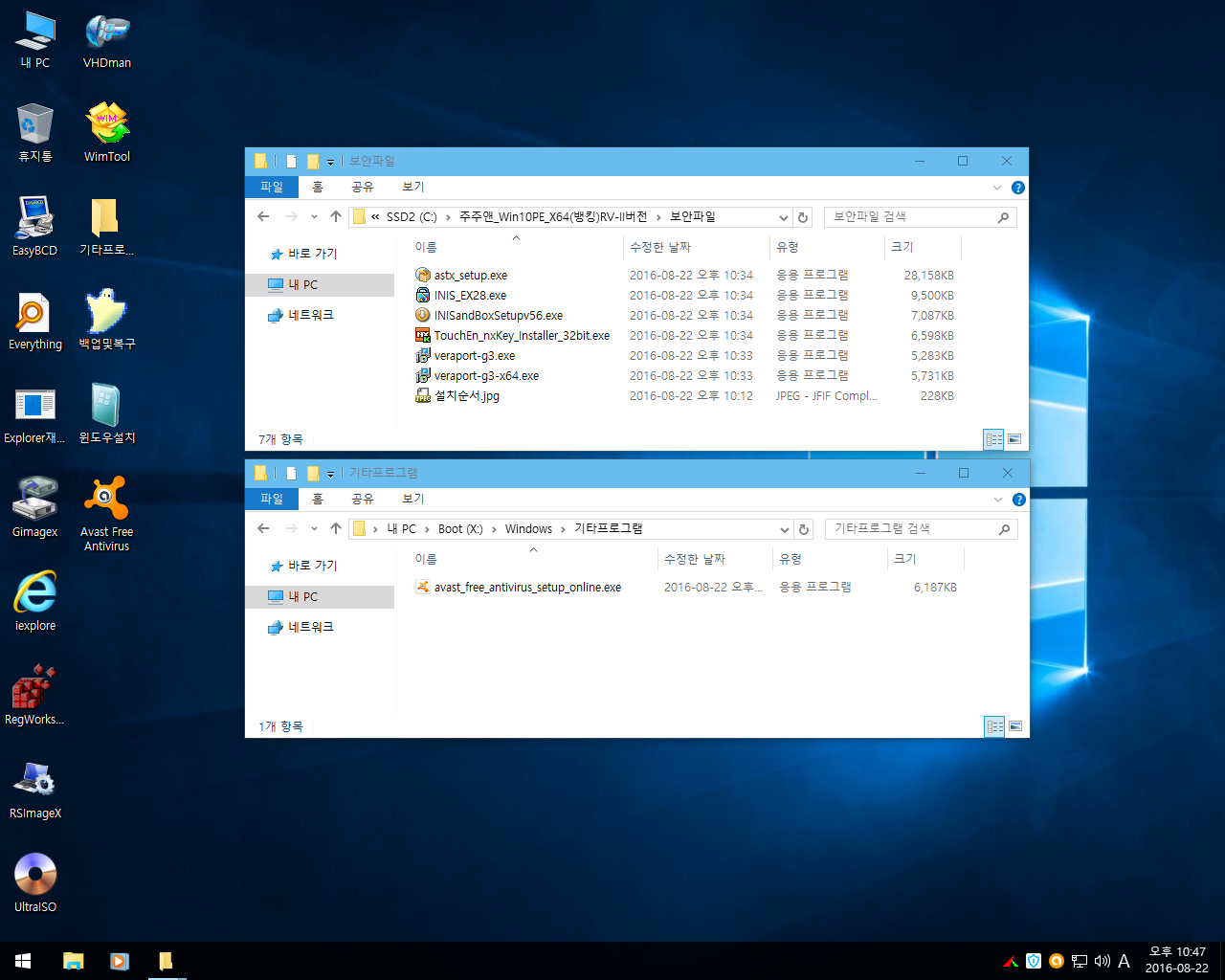Go up one level in 보안파일 window
Viewport: 1225px width, 980px height.
pos(335,217)
